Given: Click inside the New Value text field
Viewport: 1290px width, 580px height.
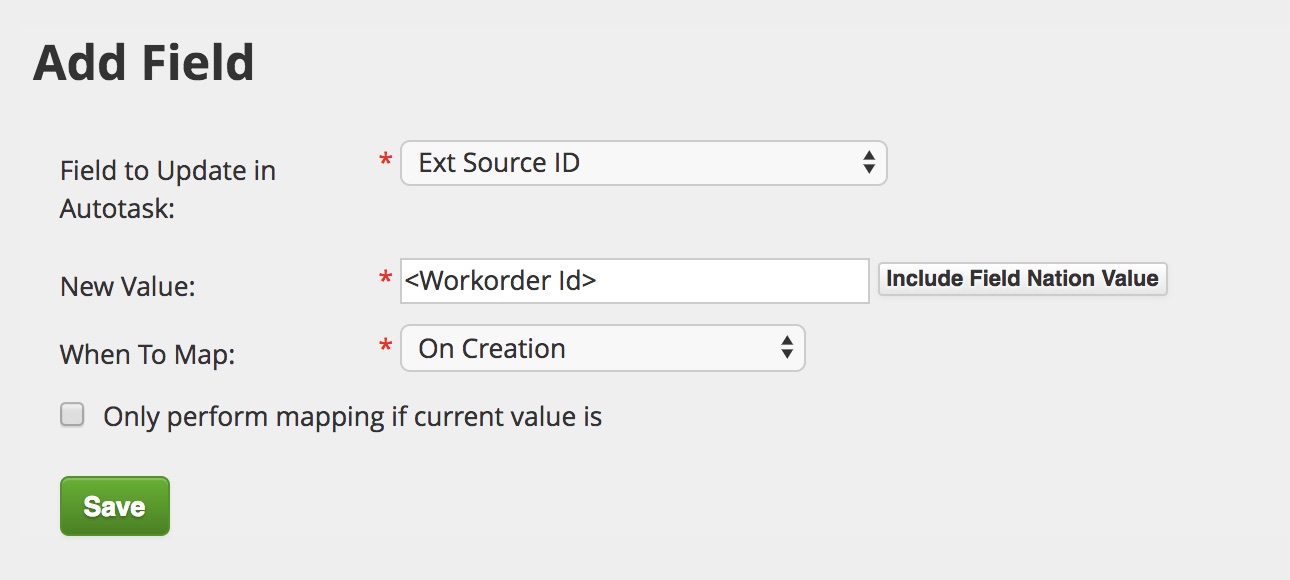Looking at the screenshot, I should [x=634, y=280].
